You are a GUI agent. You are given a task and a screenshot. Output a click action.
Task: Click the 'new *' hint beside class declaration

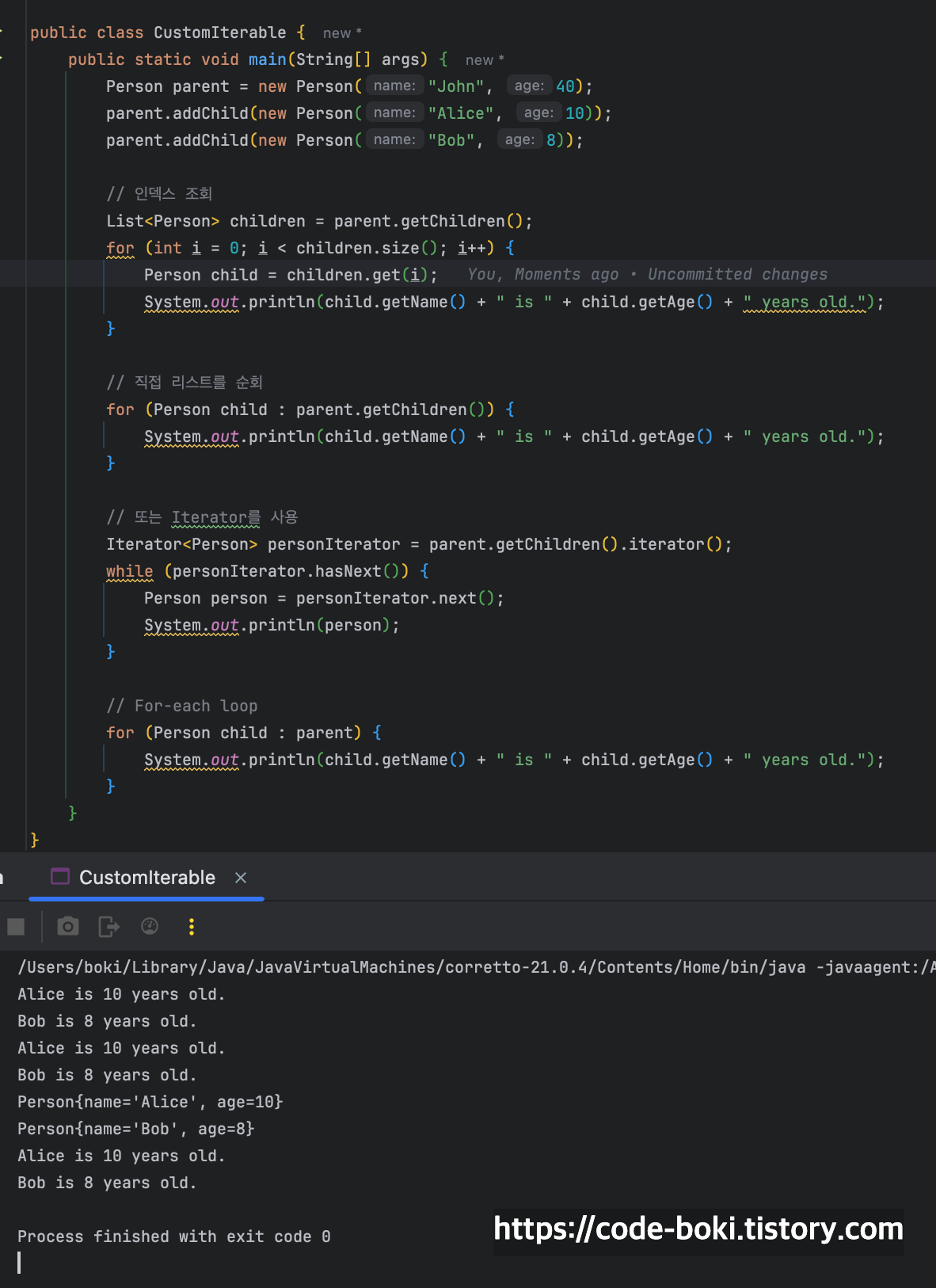pos(342,33)
